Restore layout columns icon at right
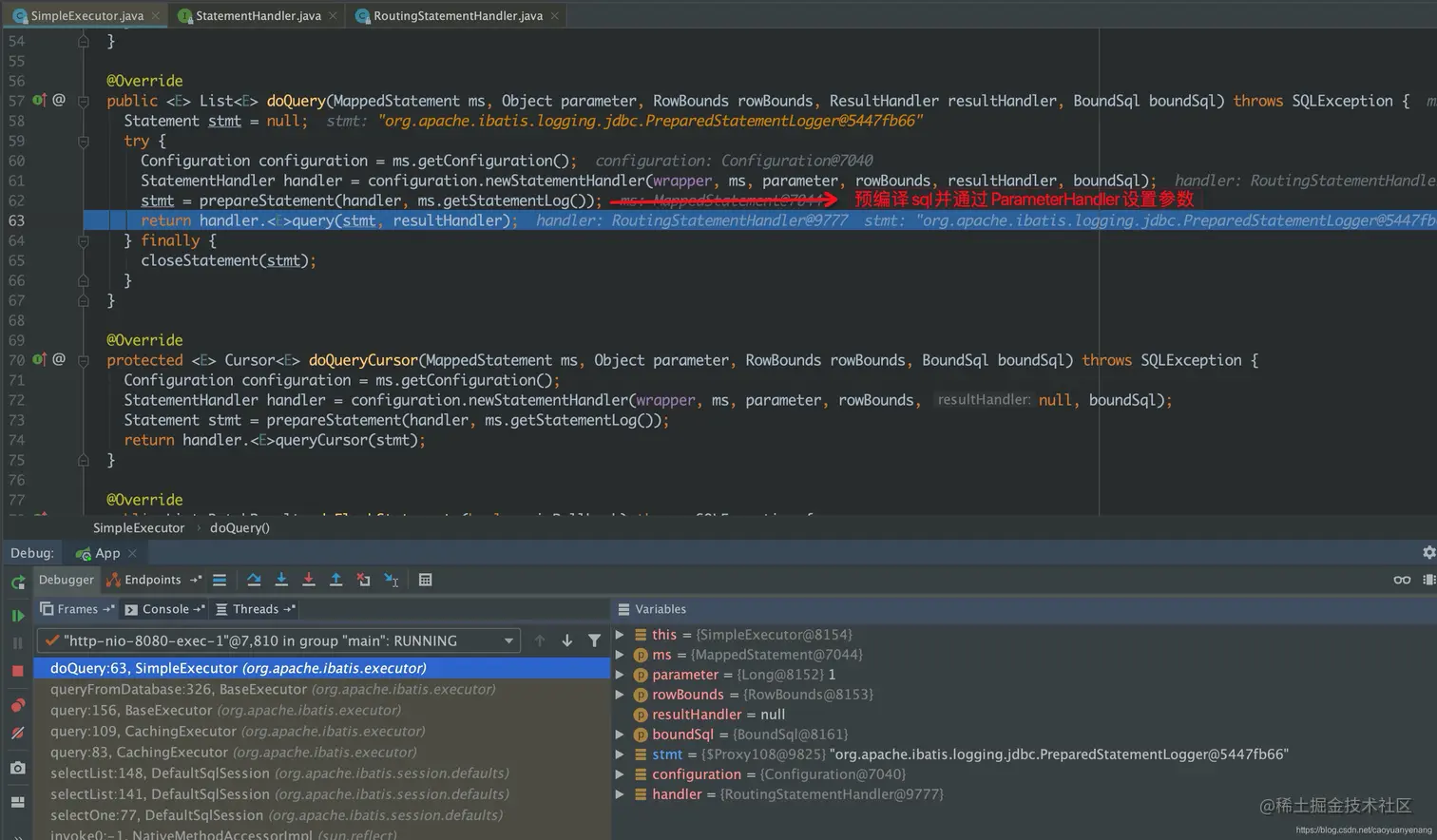Image resolution: width=1437 pixels, height=840 pixels. pyautogui.click(x=1429, y=580)
